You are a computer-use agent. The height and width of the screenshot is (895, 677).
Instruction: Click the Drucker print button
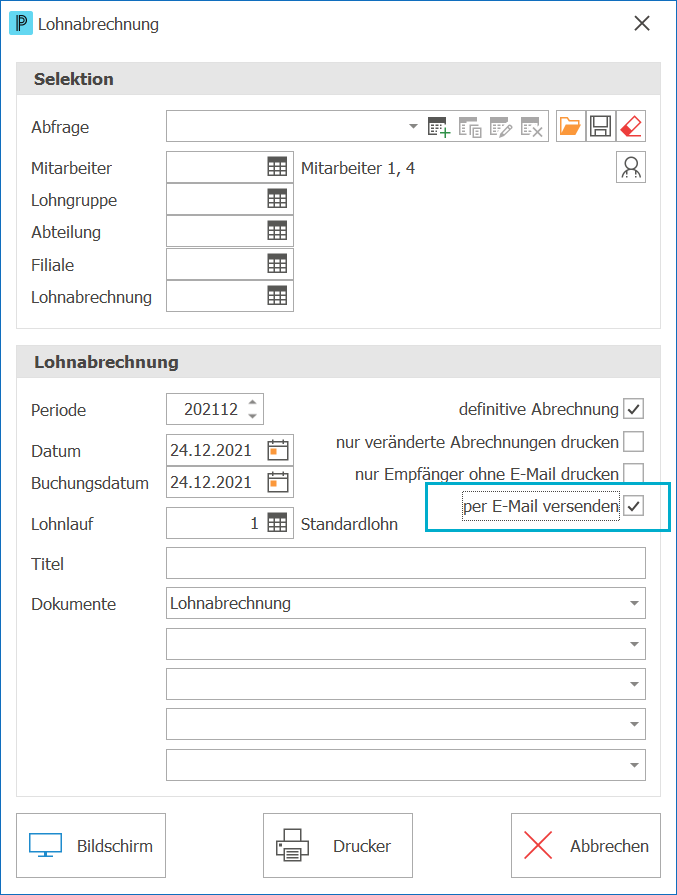(x=338, y=845)
